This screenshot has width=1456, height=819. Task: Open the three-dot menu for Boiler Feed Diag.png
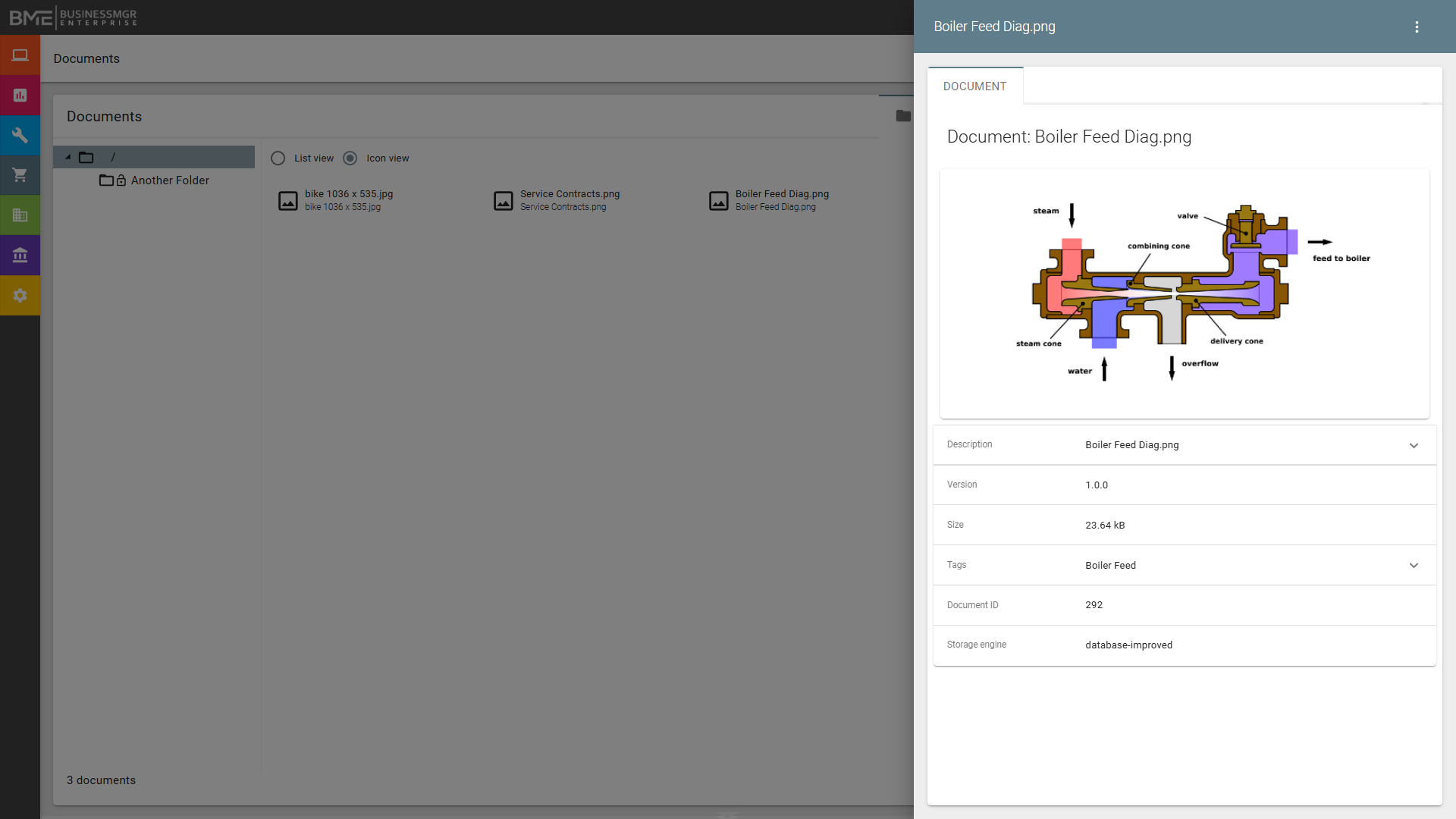coord(1416,27)
